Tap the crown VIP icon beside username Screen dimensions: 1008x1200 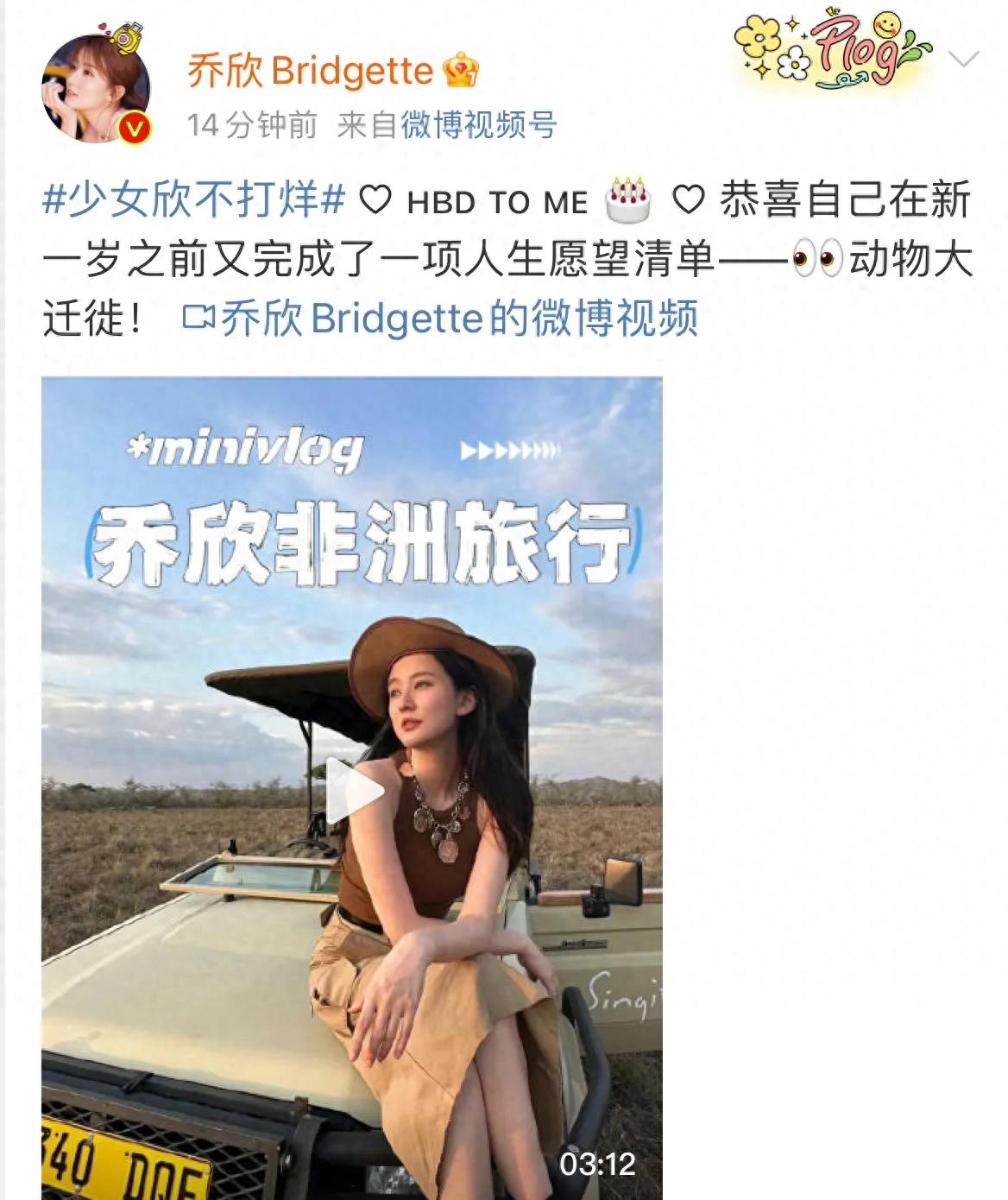click(461, 71)
